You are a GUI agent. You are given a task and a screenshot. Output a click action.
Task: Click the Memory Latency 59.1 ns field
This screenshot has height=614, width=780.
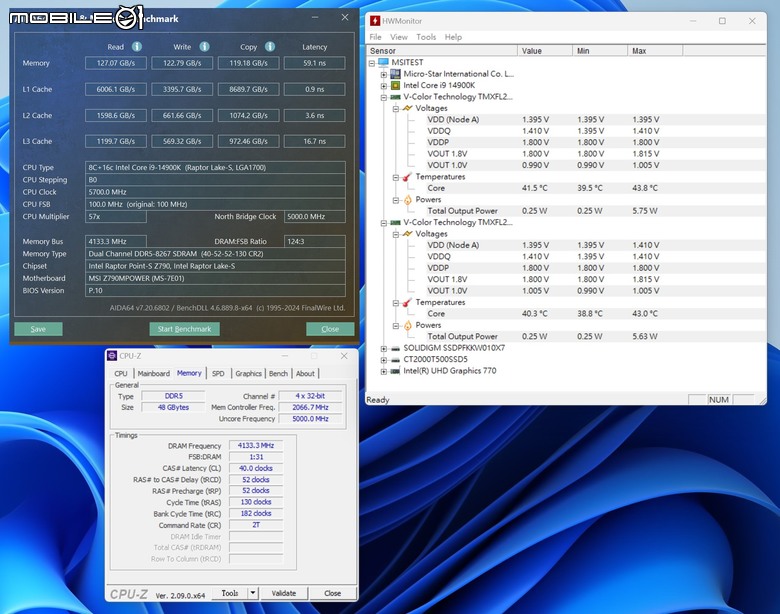[x=314, y=63]
